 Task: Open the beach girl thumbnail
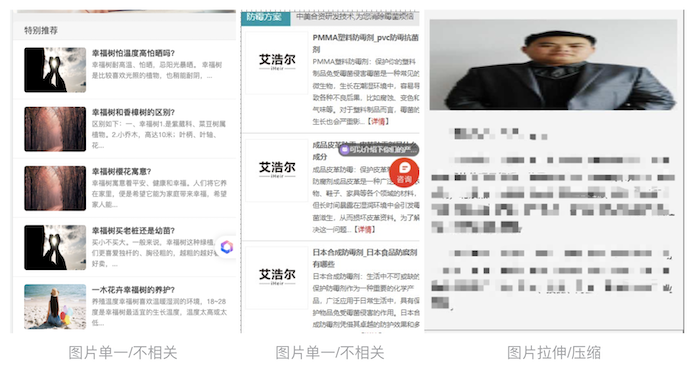(55, 307)
